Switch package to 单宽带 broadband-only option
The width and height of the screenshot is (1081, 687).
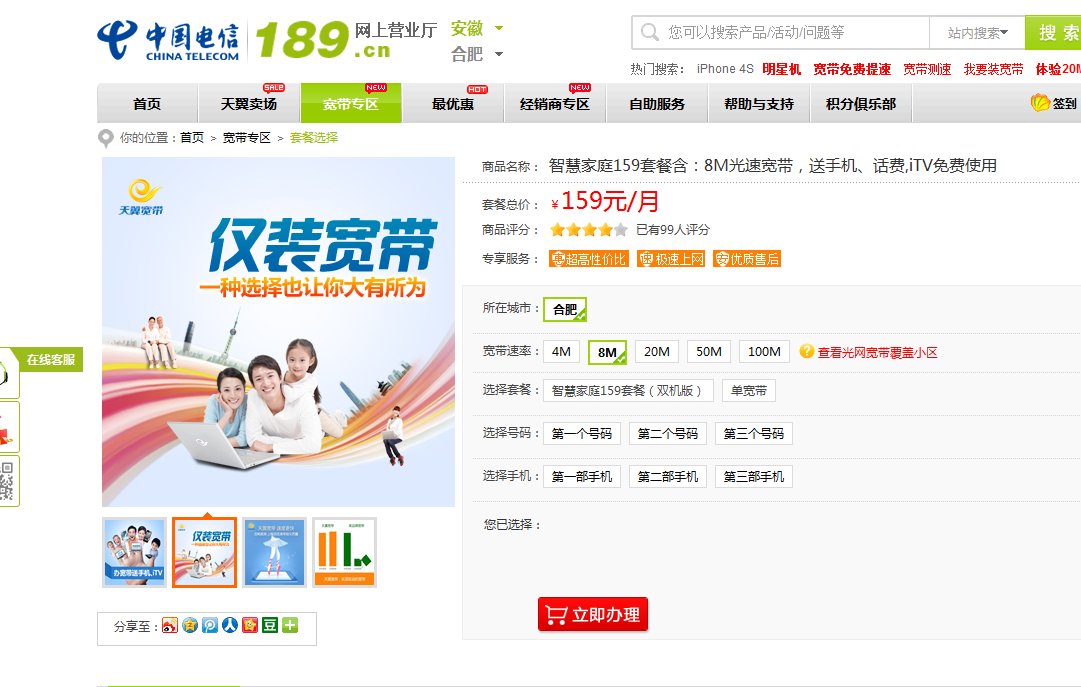pos(748,390)
